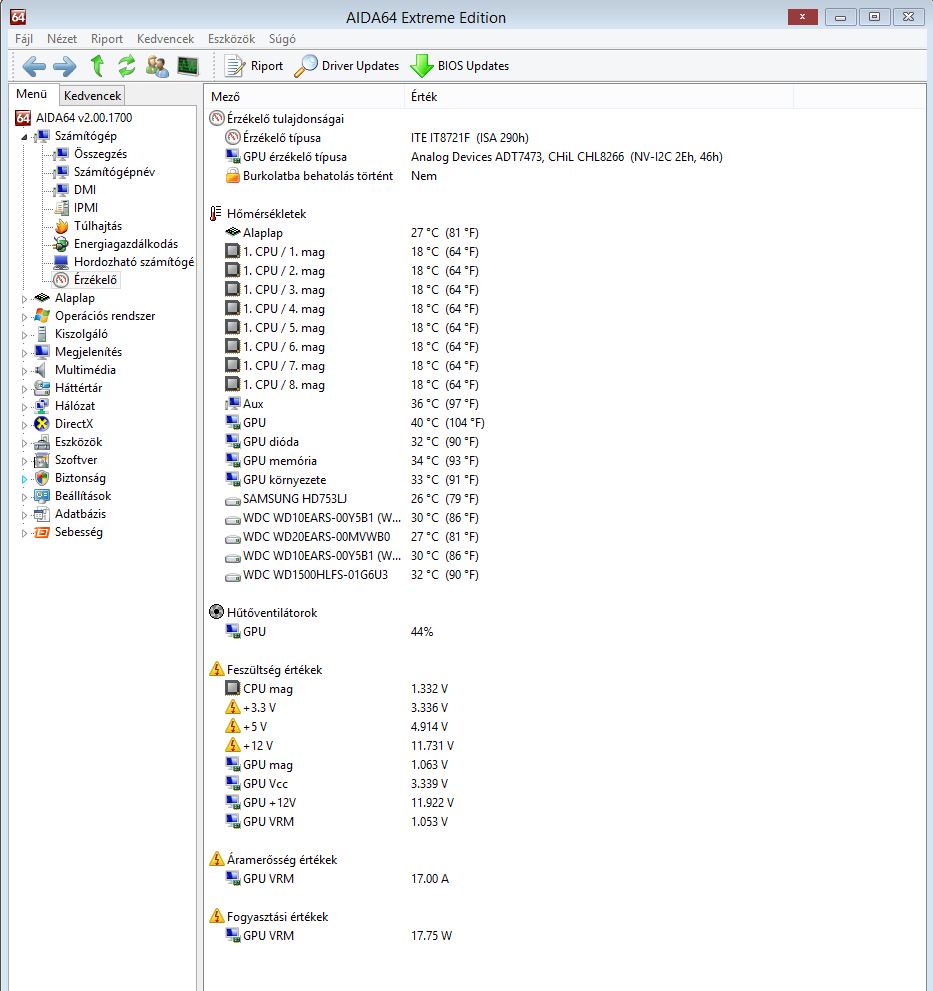The width and height of the screenshot is (933, 991).
Task: Expand the Operációs rendszer node
Action: coord(25,317)
